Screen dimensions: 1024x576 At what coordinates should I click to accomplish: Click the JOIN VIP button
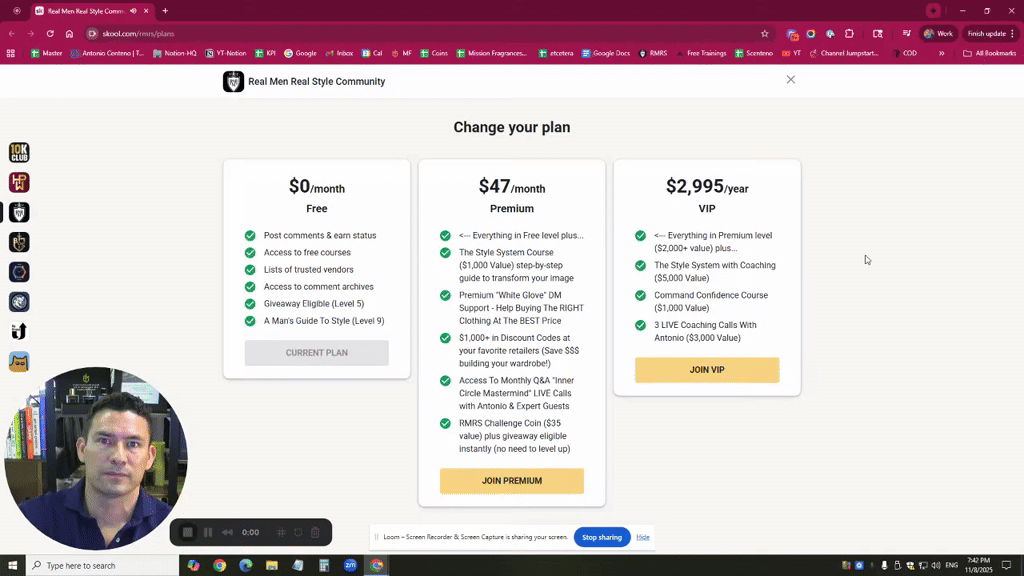(707, 370)
